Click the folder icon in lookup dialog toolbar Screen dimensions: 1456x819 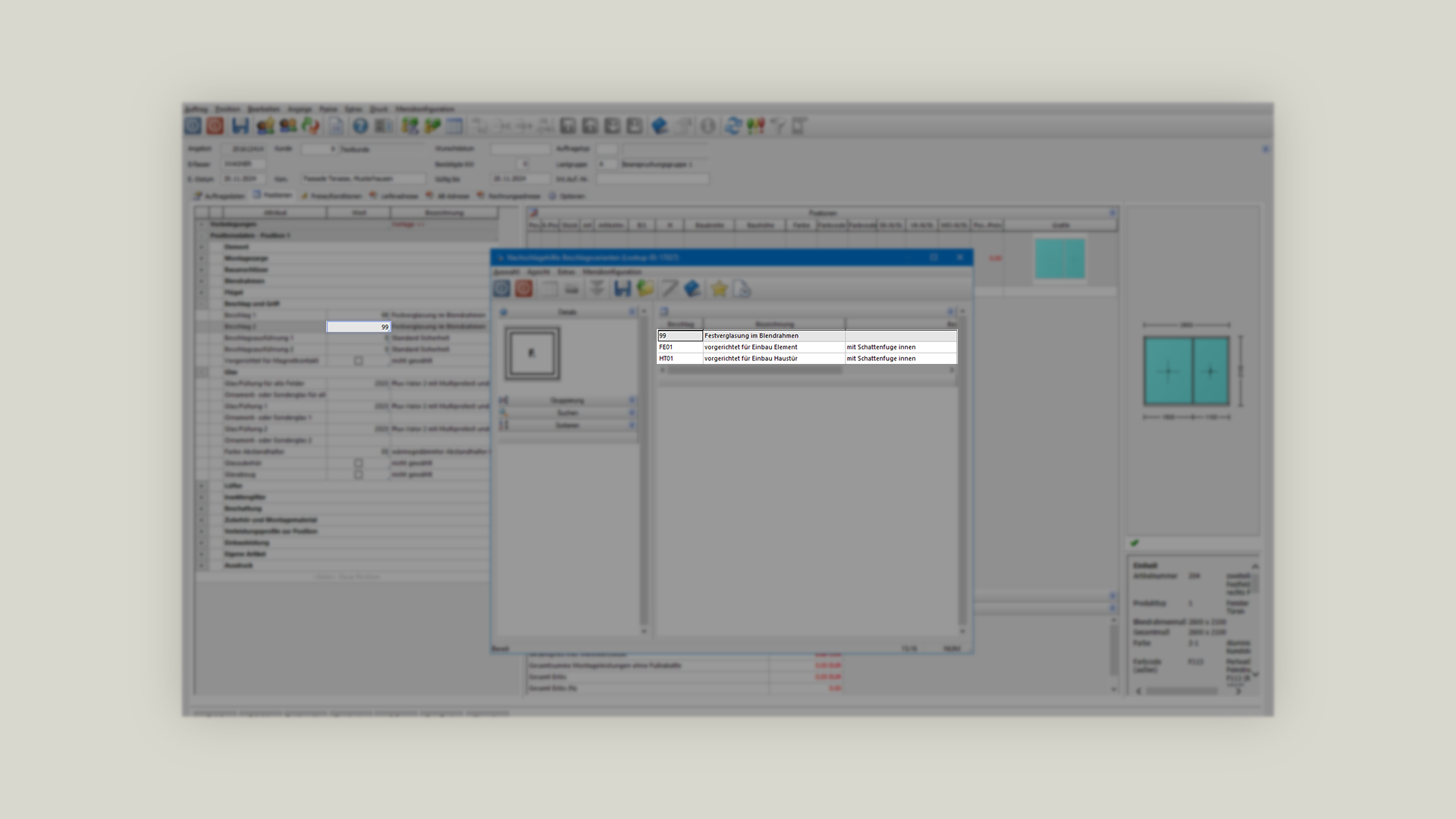coord(645,288)
